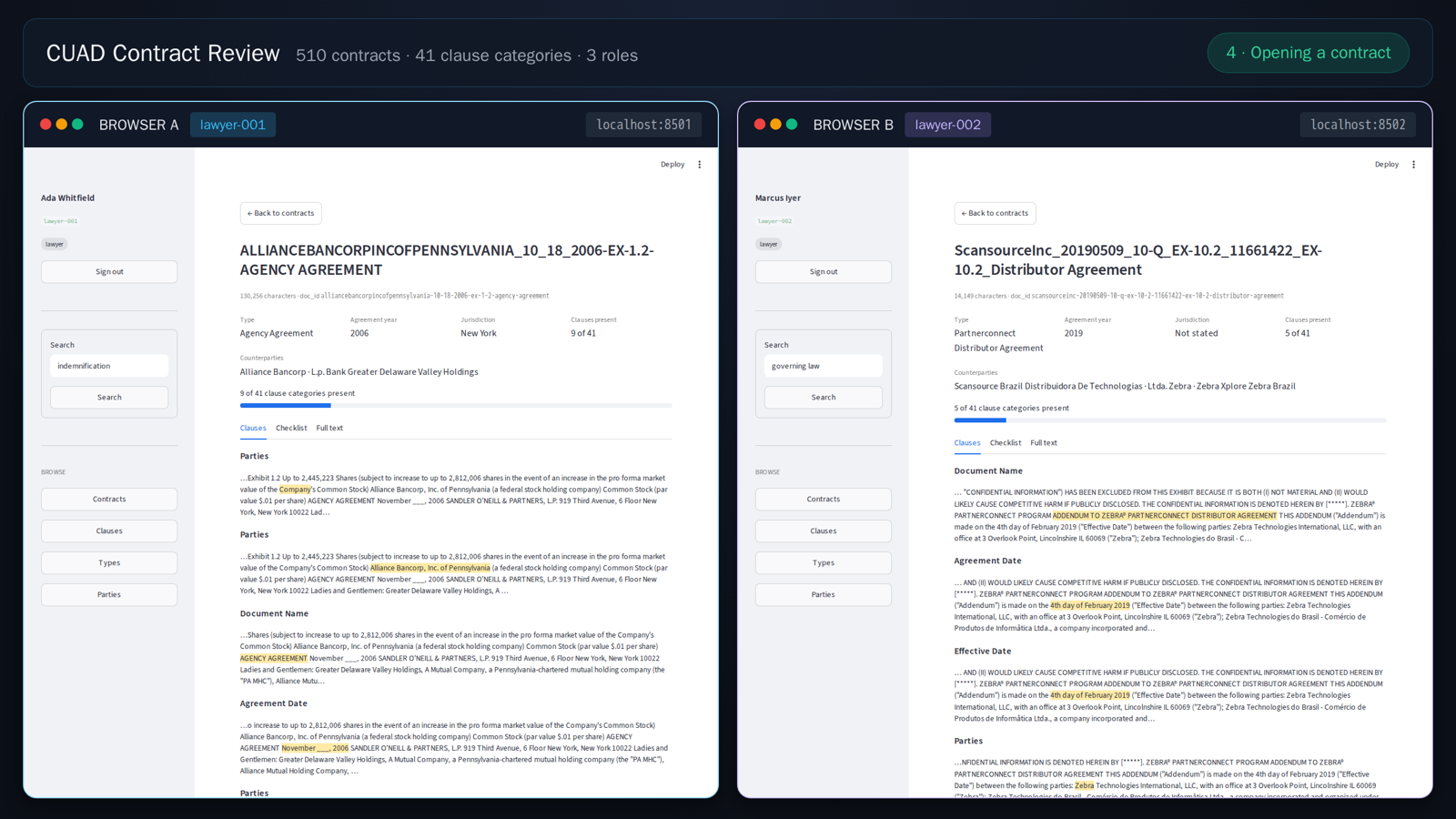
Task: Go back to contracts in Browser A
Action: 281,213
